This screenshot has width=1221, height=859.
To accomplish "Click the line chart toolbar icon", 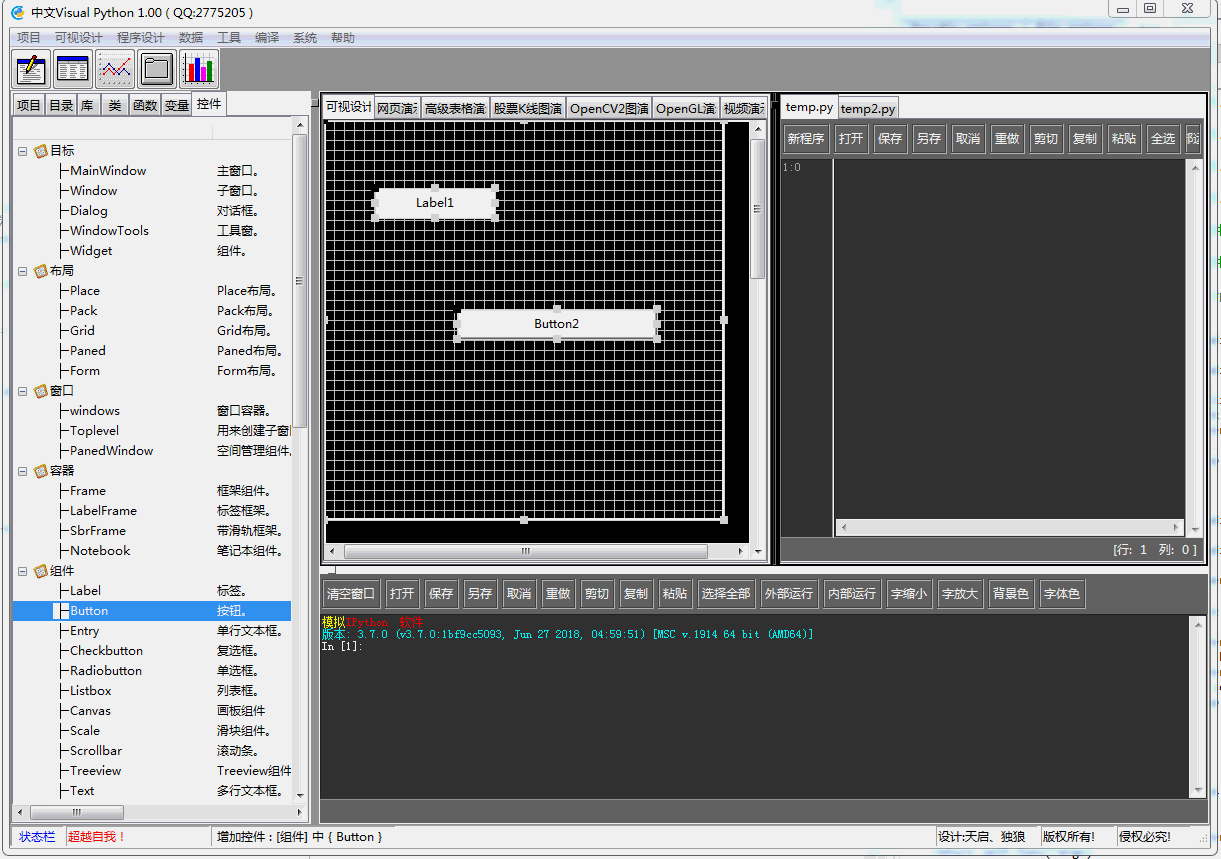I will (x=115, y=69).
